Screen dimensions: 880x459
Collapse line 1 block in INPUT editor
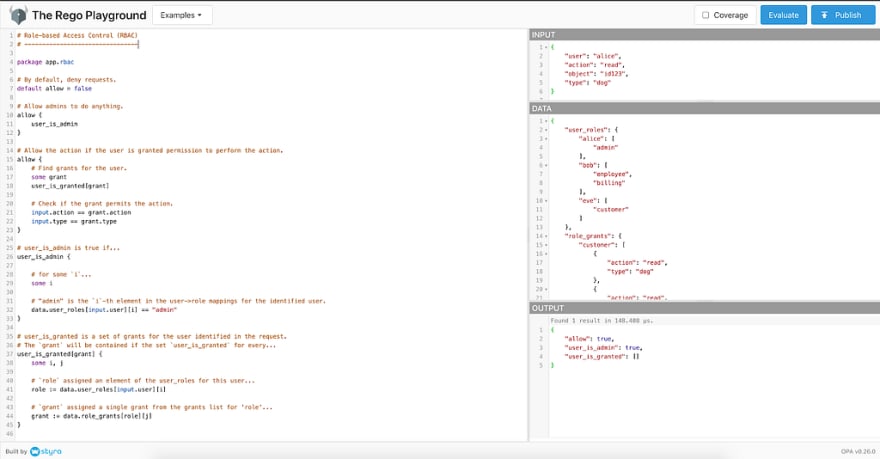[547, 47]
